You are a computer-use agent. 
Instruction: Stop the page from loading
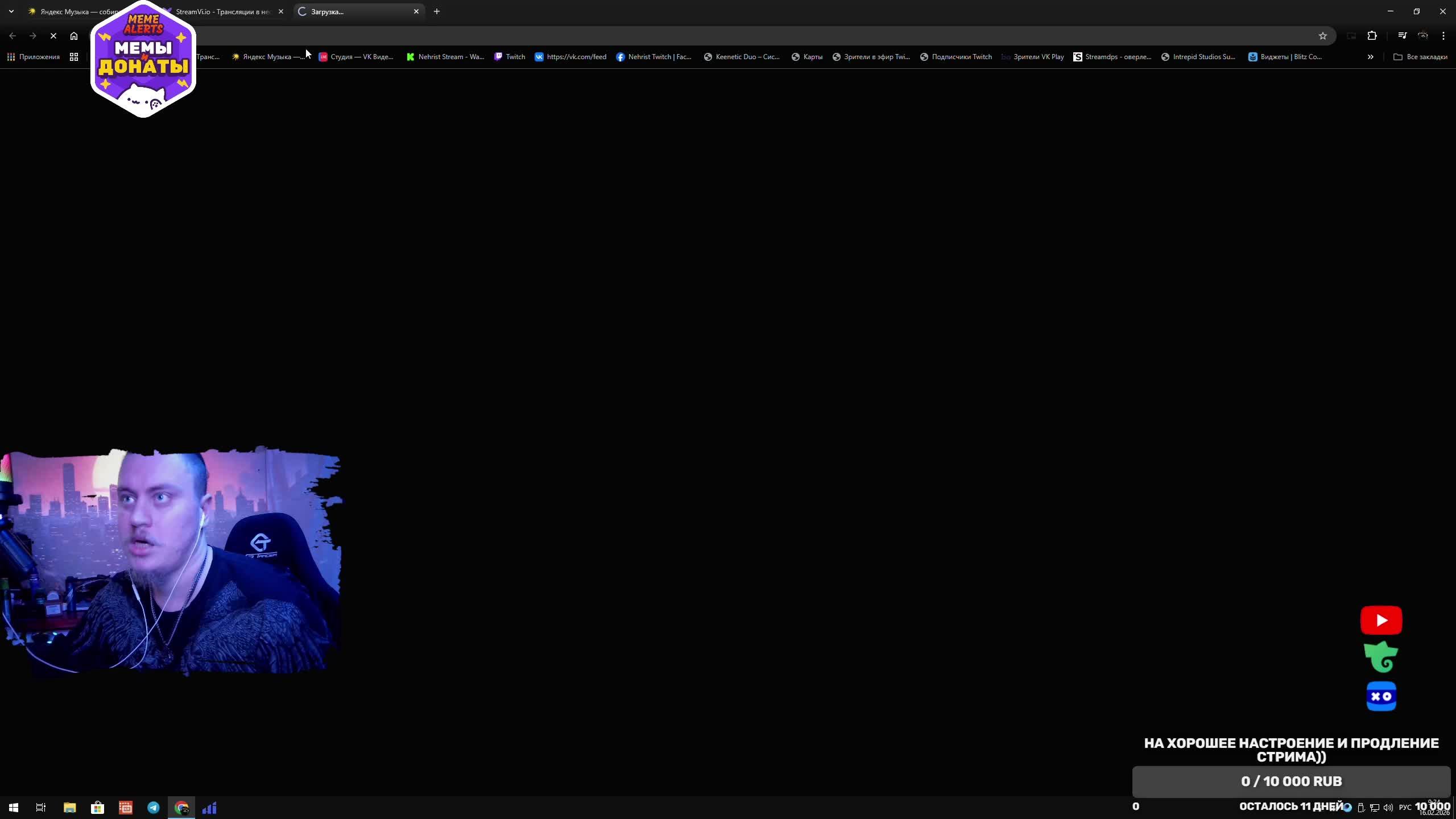(53, 36)
